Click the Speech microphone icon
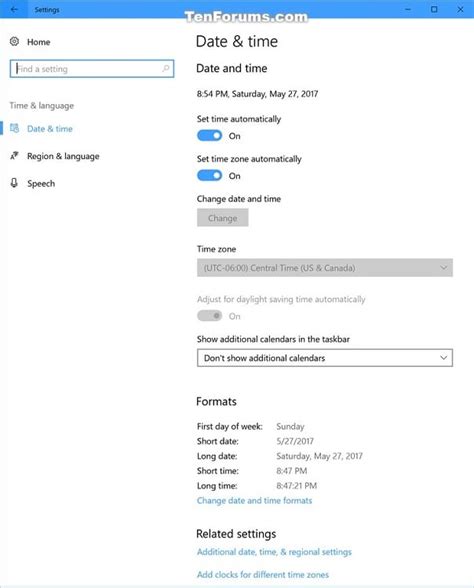Viewport: 474px width, 588px height. pos(14,183)
